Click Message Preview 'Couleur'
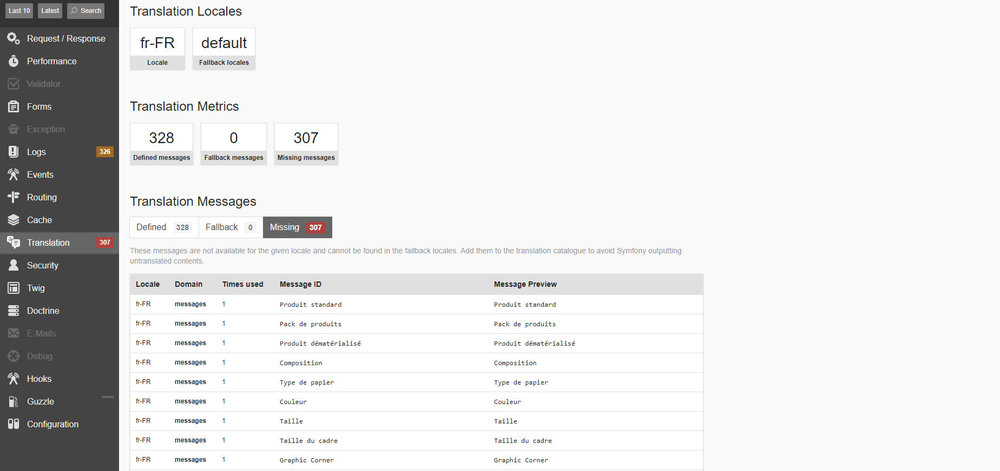This screenshot has height=471, width=1000. click(508, 402)
